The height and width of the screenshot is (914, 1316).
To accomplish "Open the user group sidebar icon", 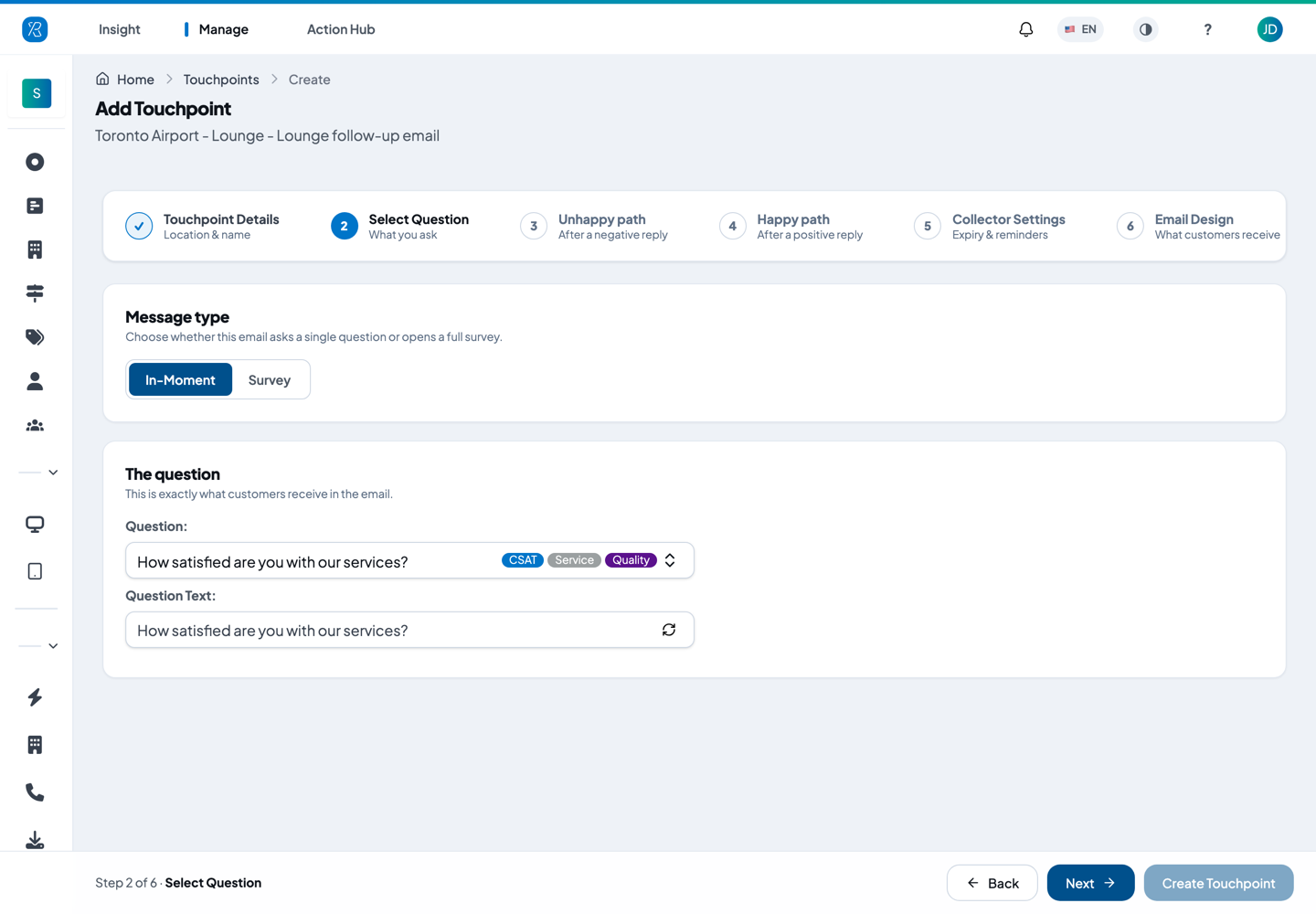I will pyautogui.click(x=35, y=425).
